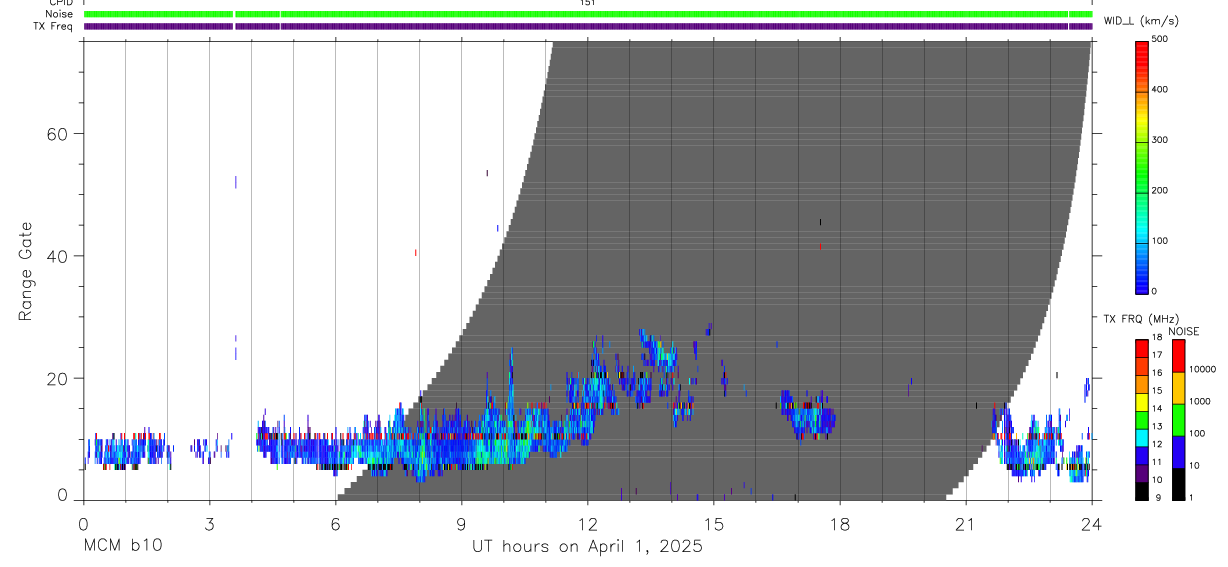Click the red 17-18 MHz TX FRQ segment
This screenshot has height=567, width=1228.
tap(1142, 349)
